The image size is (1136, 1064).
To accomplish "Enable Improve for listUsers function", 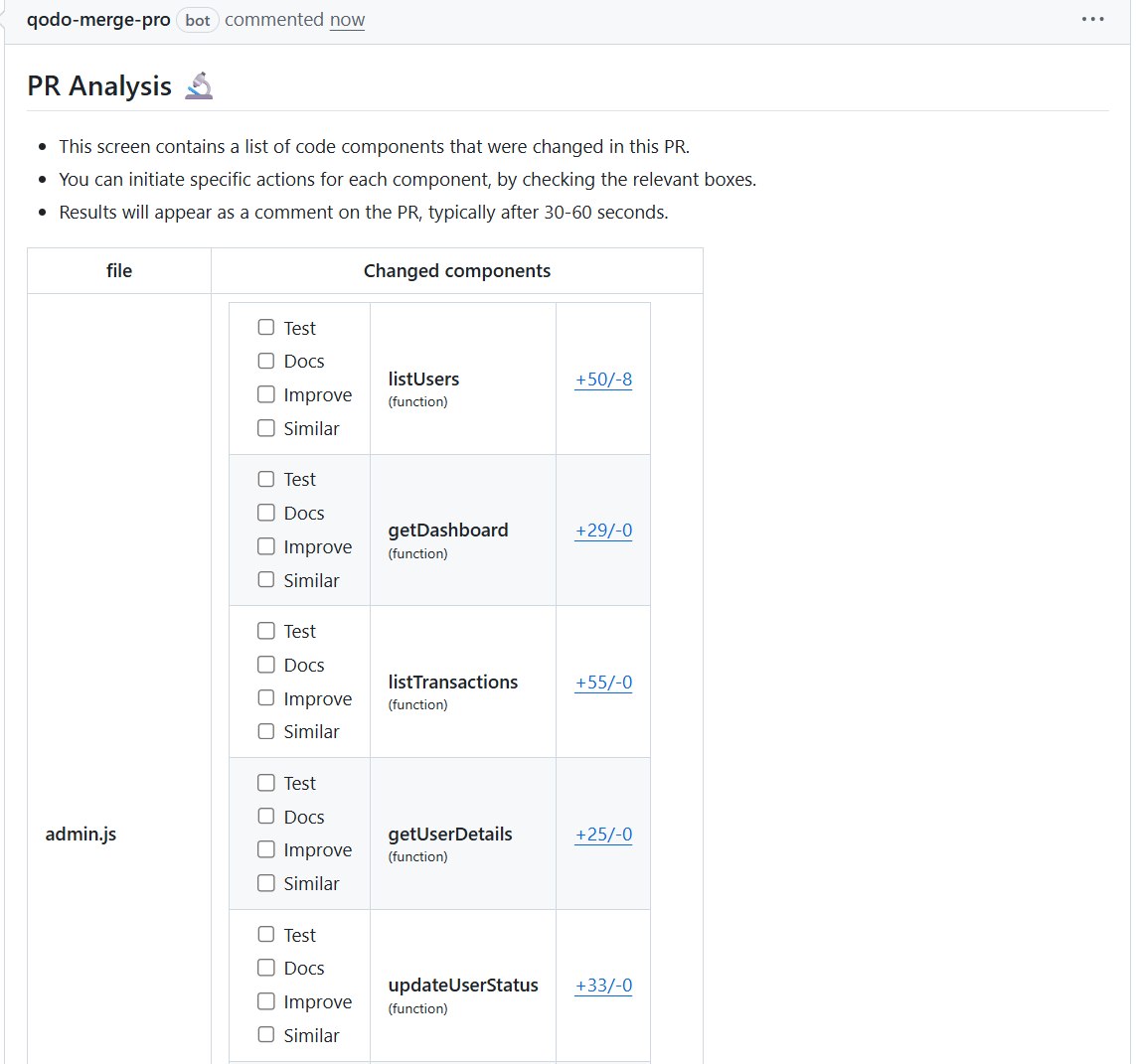I will 265,393.
